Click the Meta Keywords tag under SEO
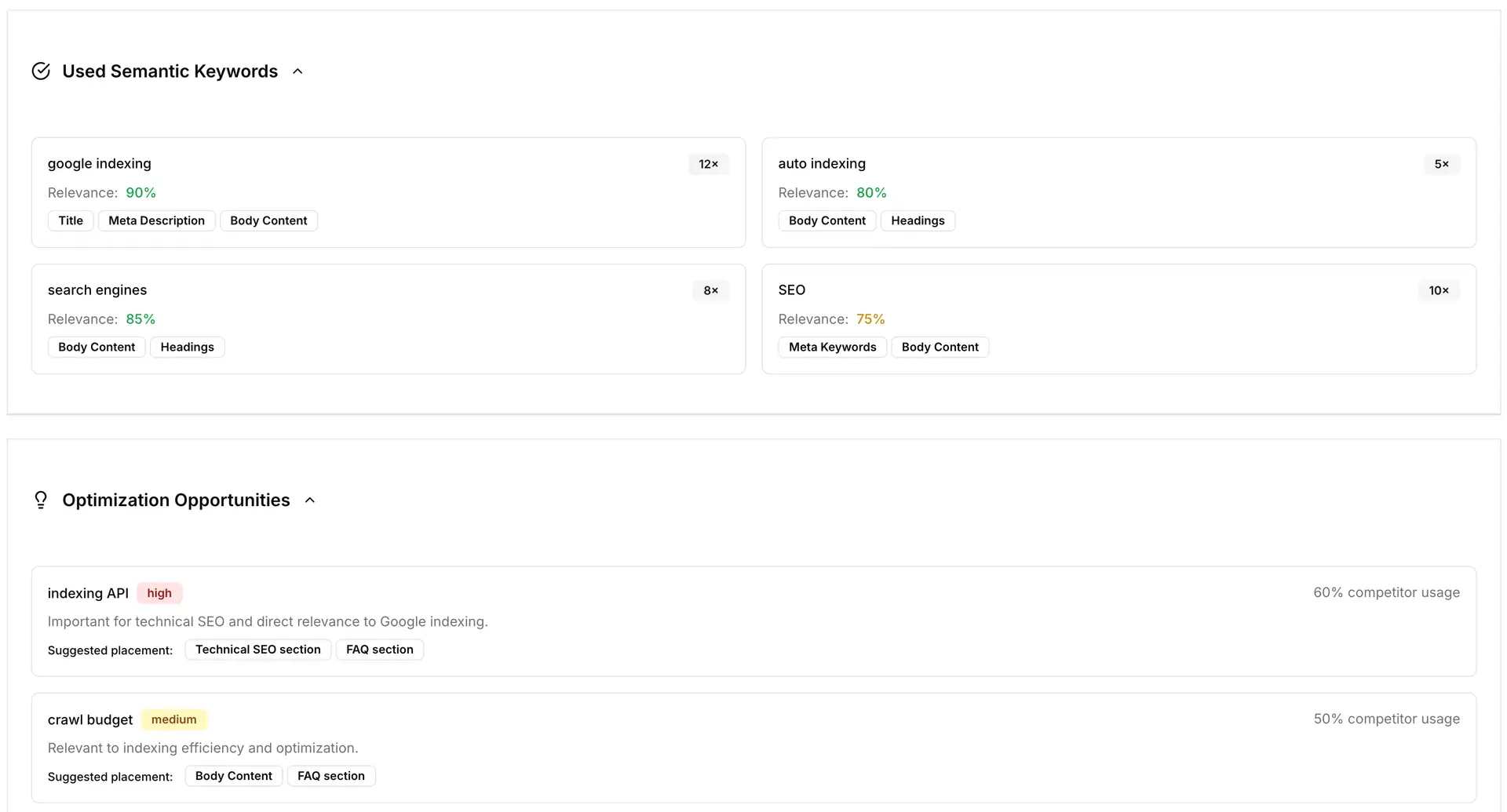 pos(832,347)
